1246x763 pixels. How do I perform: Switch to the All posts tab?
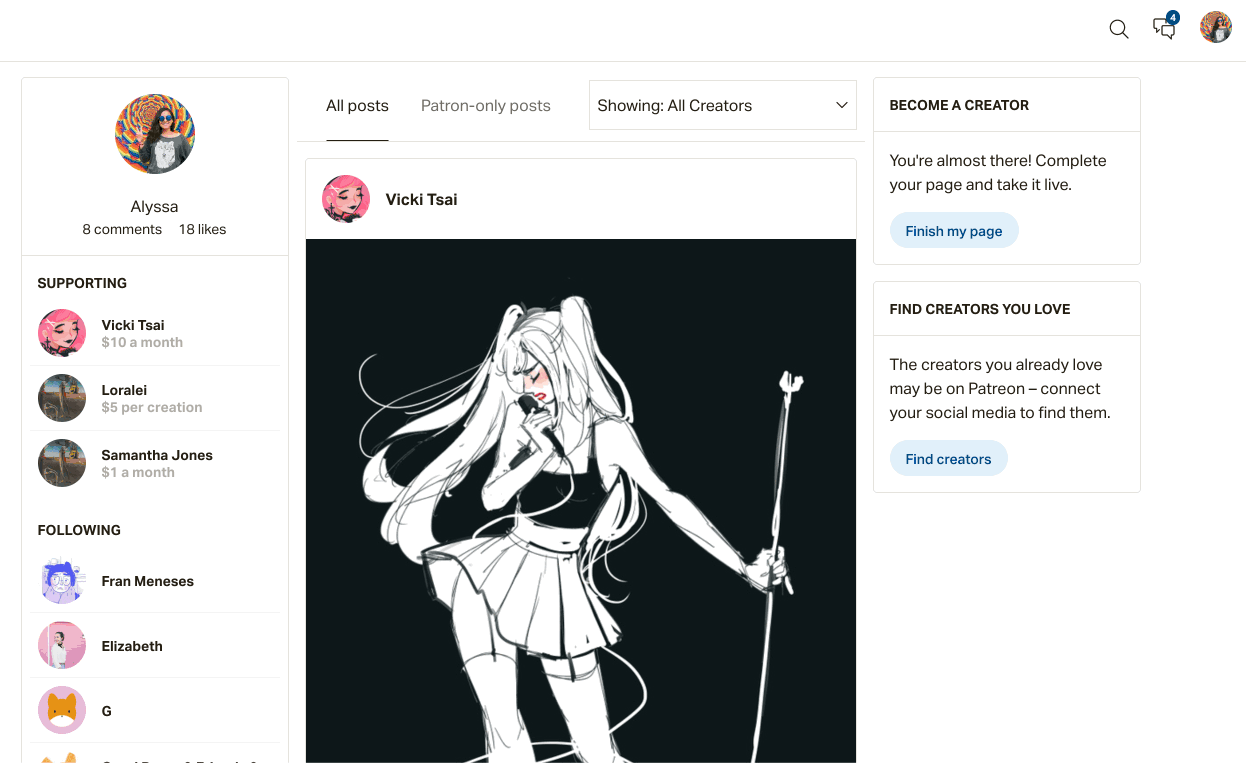[x=357, y=106]
